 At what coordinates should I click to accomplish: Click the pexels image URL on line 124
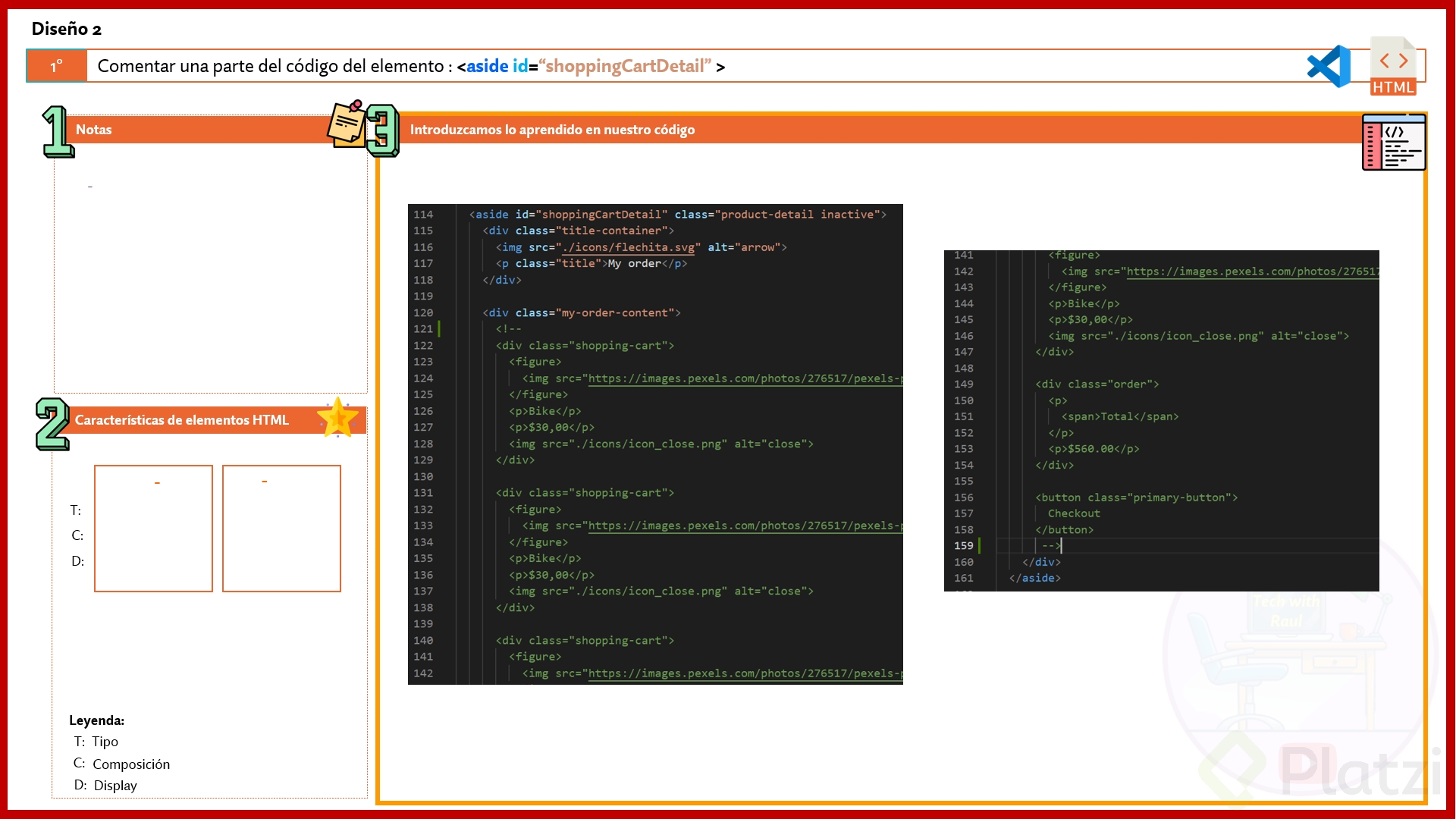744,378
